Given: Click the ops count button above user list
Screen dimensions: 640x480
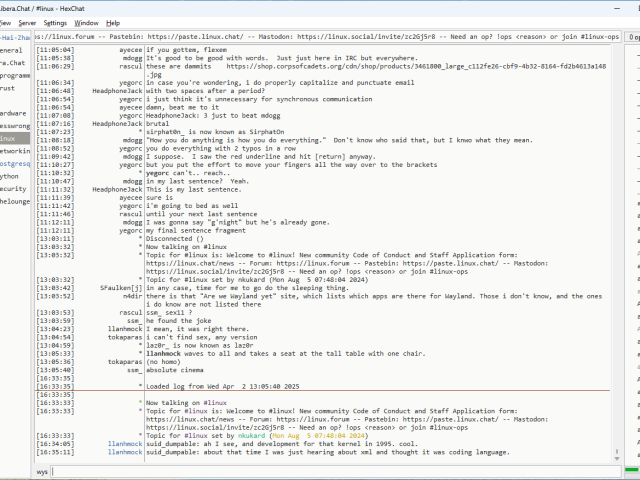Looking at the screenshot, I should coord(634,36).
